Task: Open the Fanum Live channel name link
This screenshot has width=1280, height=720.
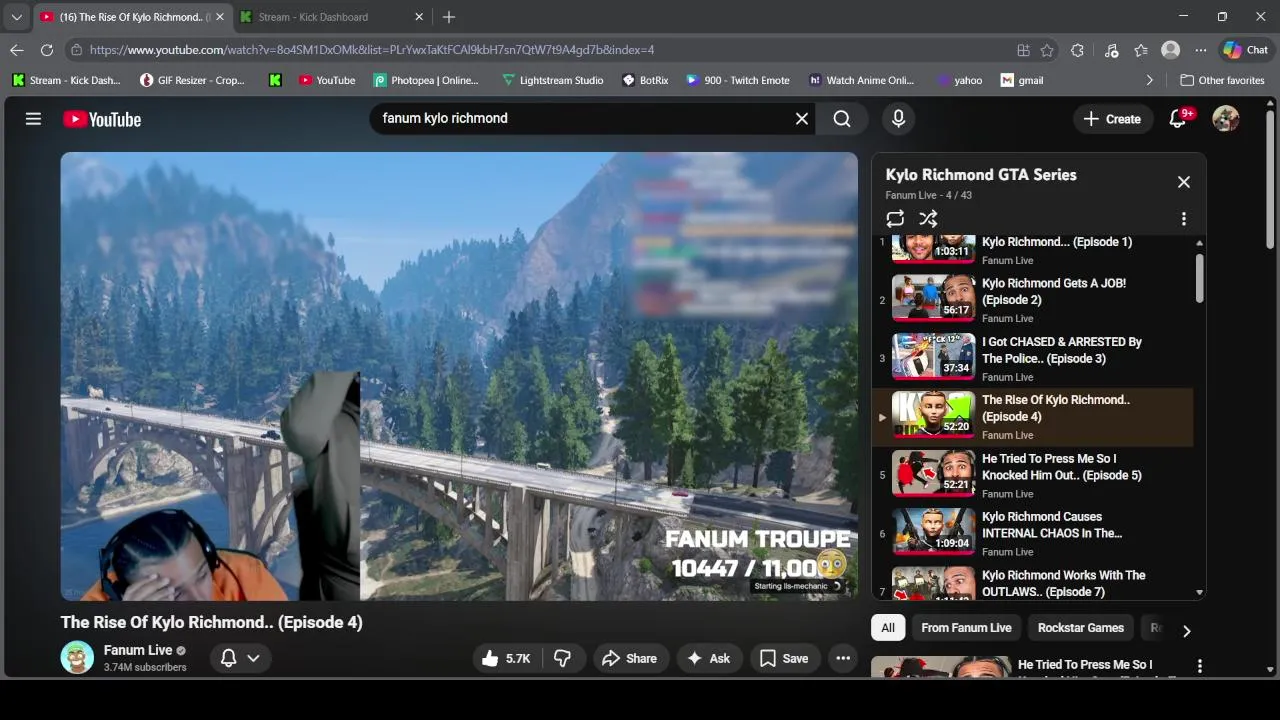Action: coord(138,650)
